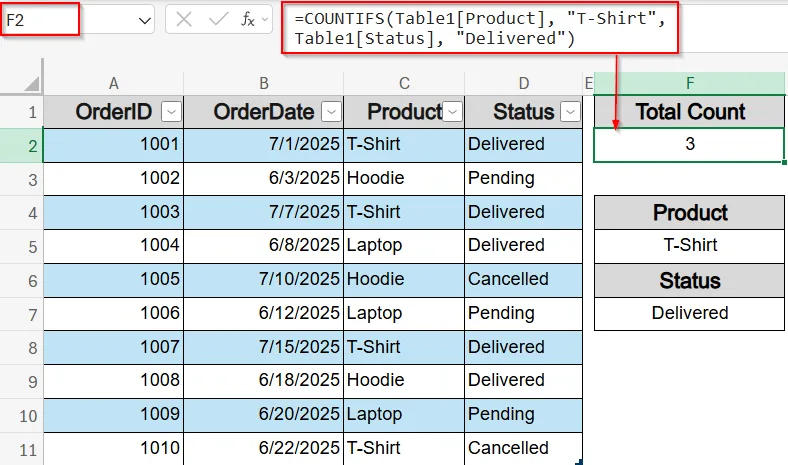Click the Name Box showing F2
Image resolution: width=788 pixels, height=465 pixels.
click(x=40, y=20)
